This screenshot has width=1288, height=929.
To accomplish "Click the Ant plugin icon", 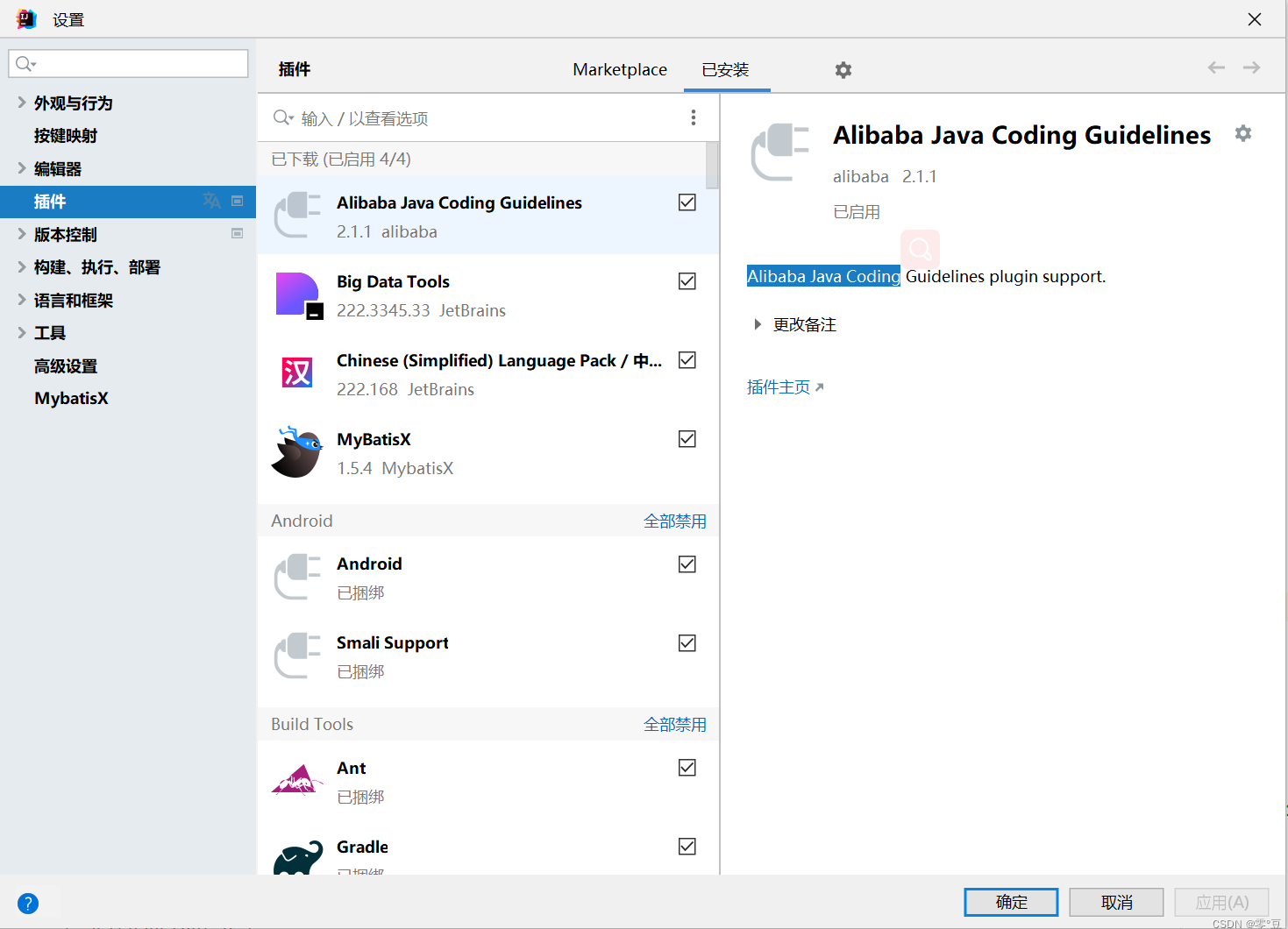I will [x=296, y=778].
